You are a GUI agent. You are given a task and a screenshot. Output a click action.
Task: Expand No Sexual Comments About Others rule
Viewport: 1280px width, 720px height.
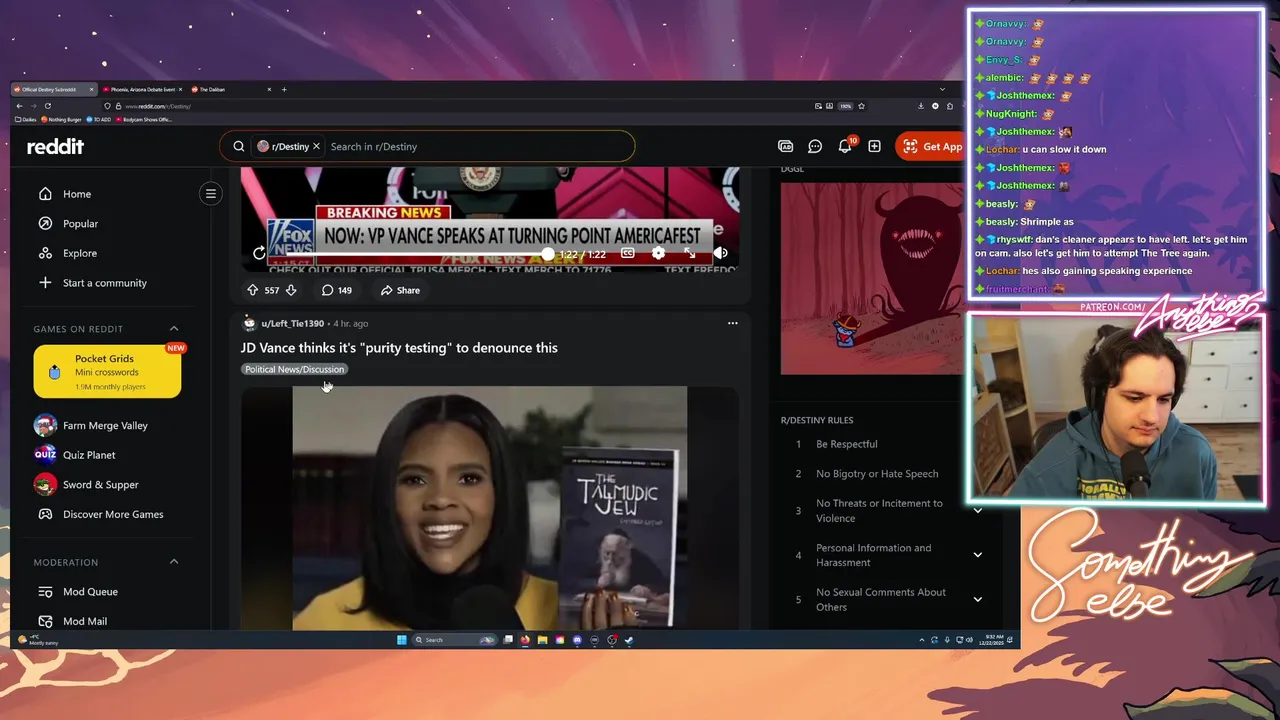(x=978, y=599)
